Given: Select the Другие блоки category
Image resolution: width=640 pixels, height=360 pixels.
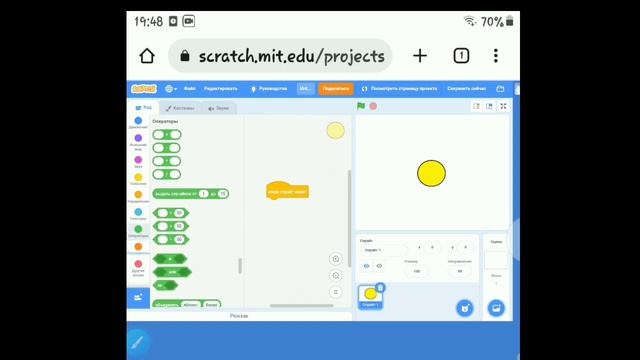Looking at the screenshot, I should (138, 268).
